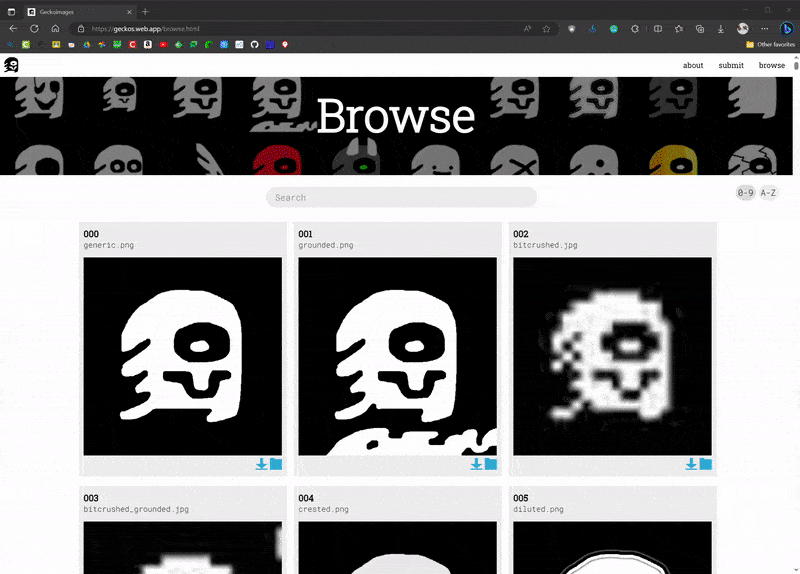Click the filename generic.png
800x574 pixels.
point(109,245)
